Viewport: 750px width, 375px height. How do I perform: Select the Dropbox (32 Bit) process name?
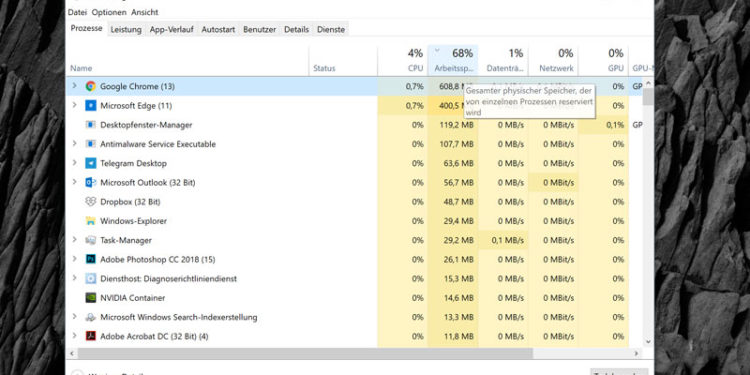(130, 202)
